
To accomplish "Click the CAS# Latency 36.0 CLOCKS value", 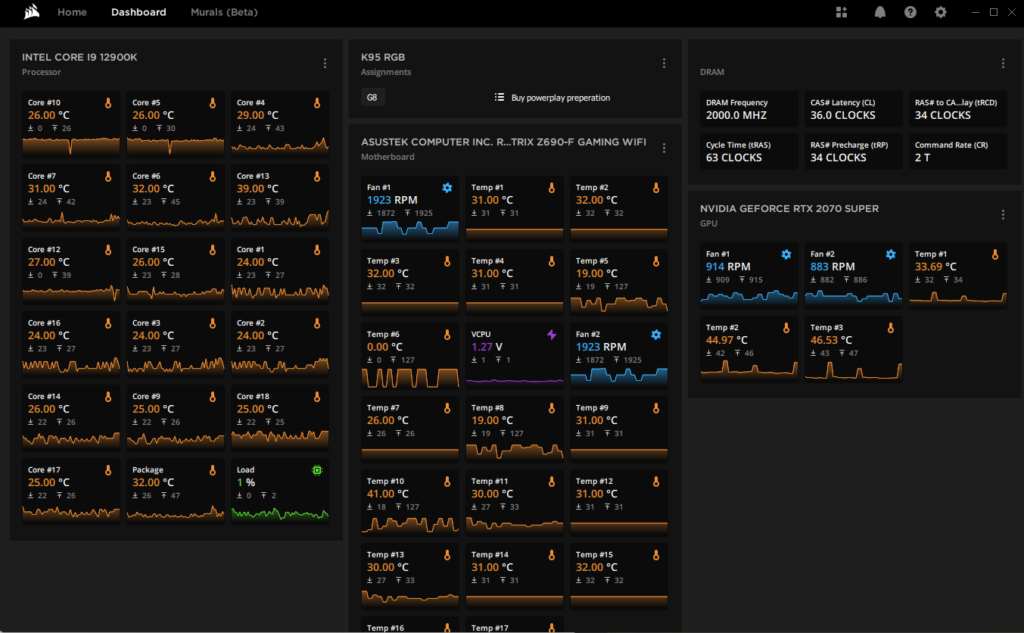I will pyautogui.click(x=842, y=116).
